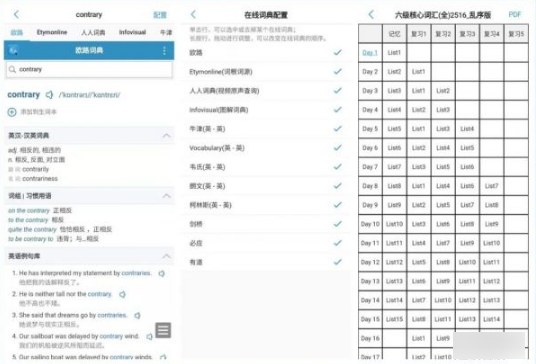Select the Day 10 row label
This screenshot has height=364, width=536.
coord(370,224)
